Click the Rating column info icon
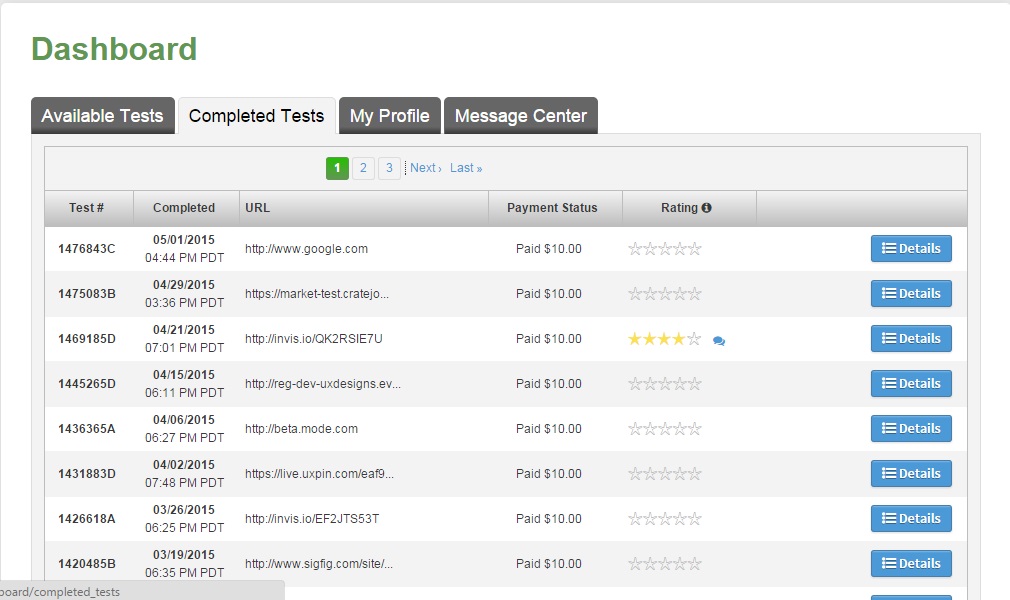The width and height of the screenshot is (1010, 600). pyautogui.click(x=707, y=208)
